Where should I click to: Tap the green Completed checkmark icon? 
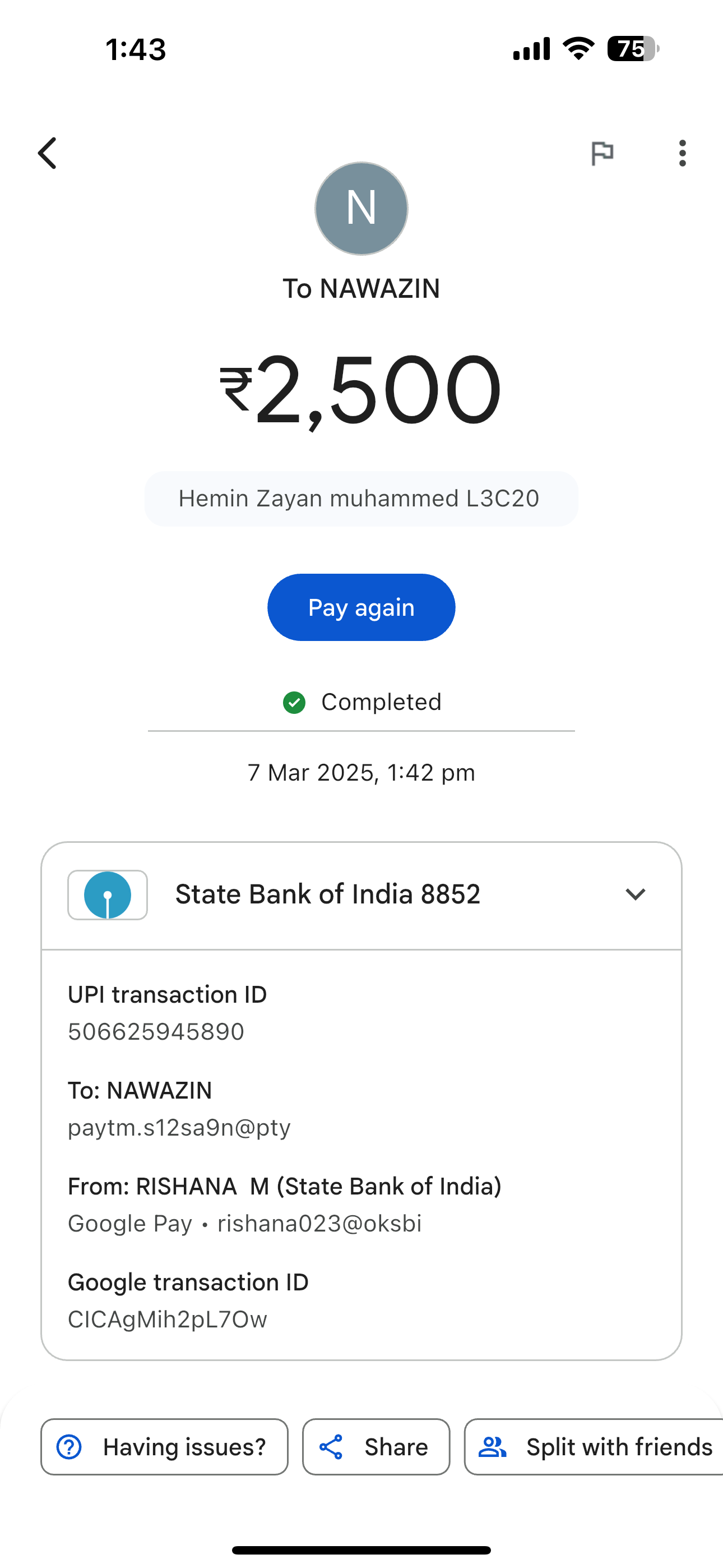(x=295, y=703)
